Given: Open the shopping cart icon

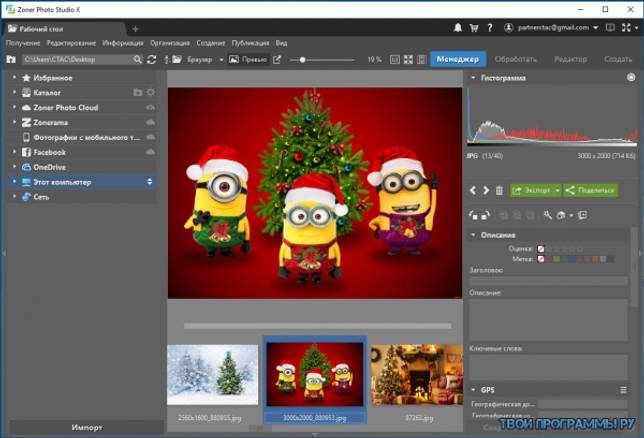Looking at the screenshot, I should click(x=474, y=28).
